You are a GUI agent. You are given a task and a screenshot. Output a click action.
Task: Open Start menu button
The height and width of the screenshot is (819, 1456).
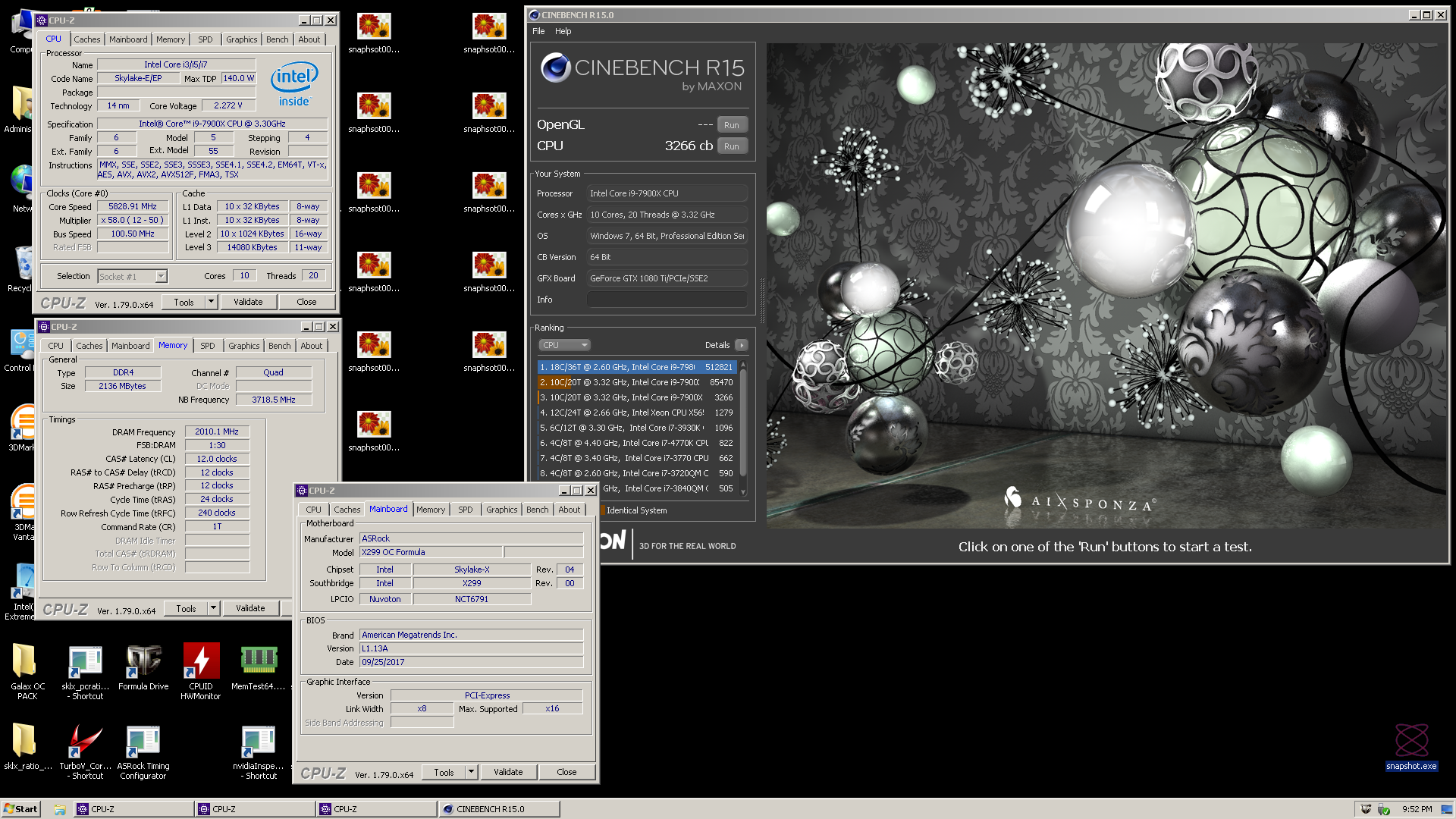coord(20,809)
